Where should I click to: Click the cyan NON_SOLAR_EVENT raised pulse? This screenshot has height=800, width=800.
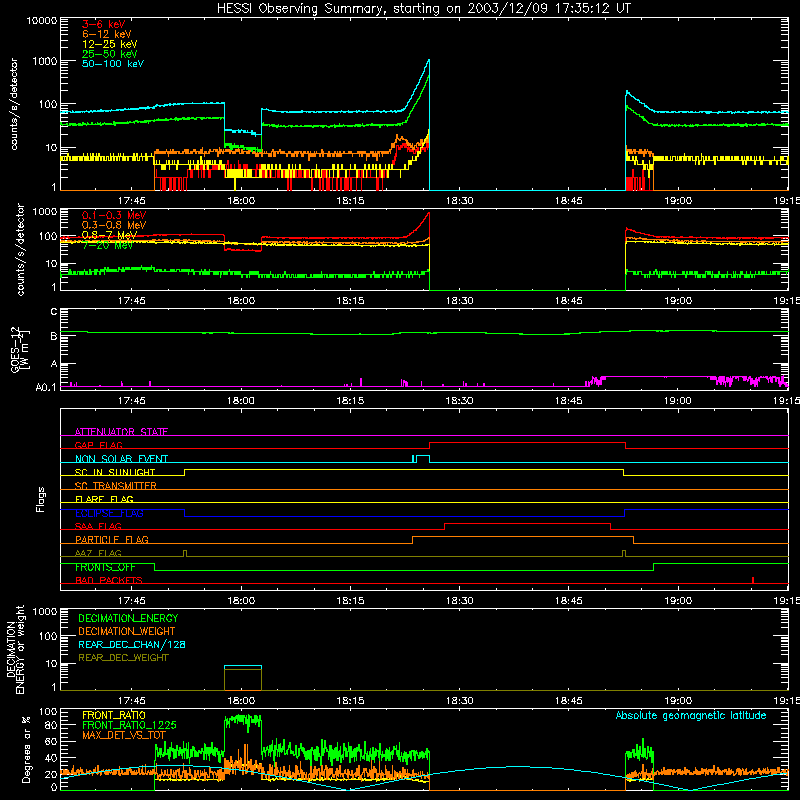point(423,458)
